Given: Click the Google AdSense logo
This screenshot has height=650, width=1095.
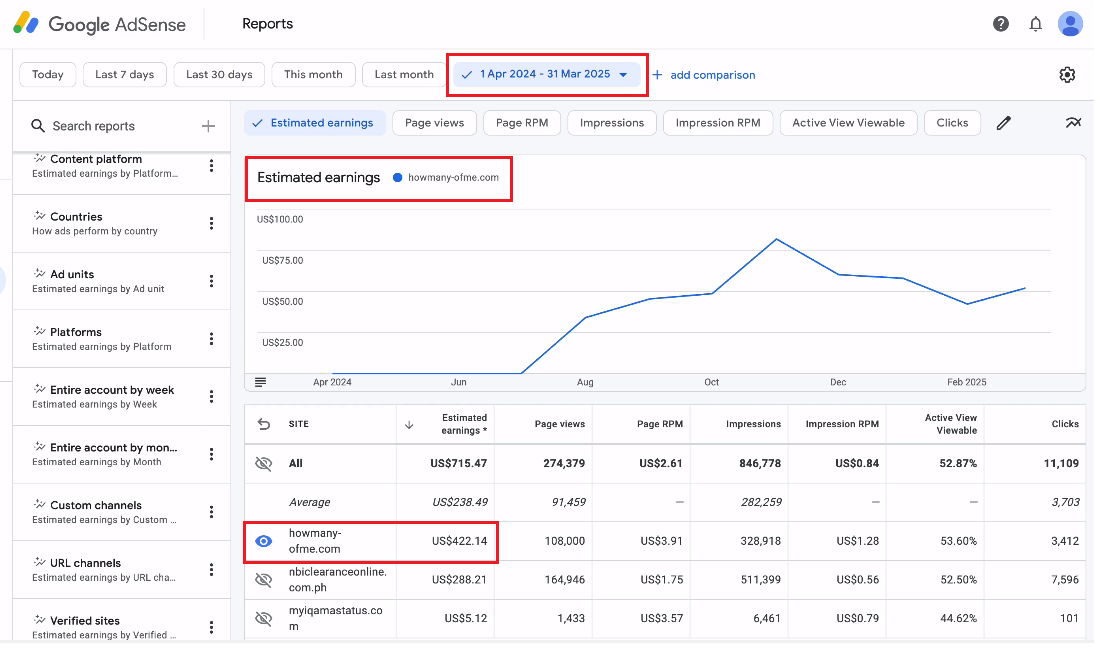Looking at the screenshot, I should [x=100, y=24].
